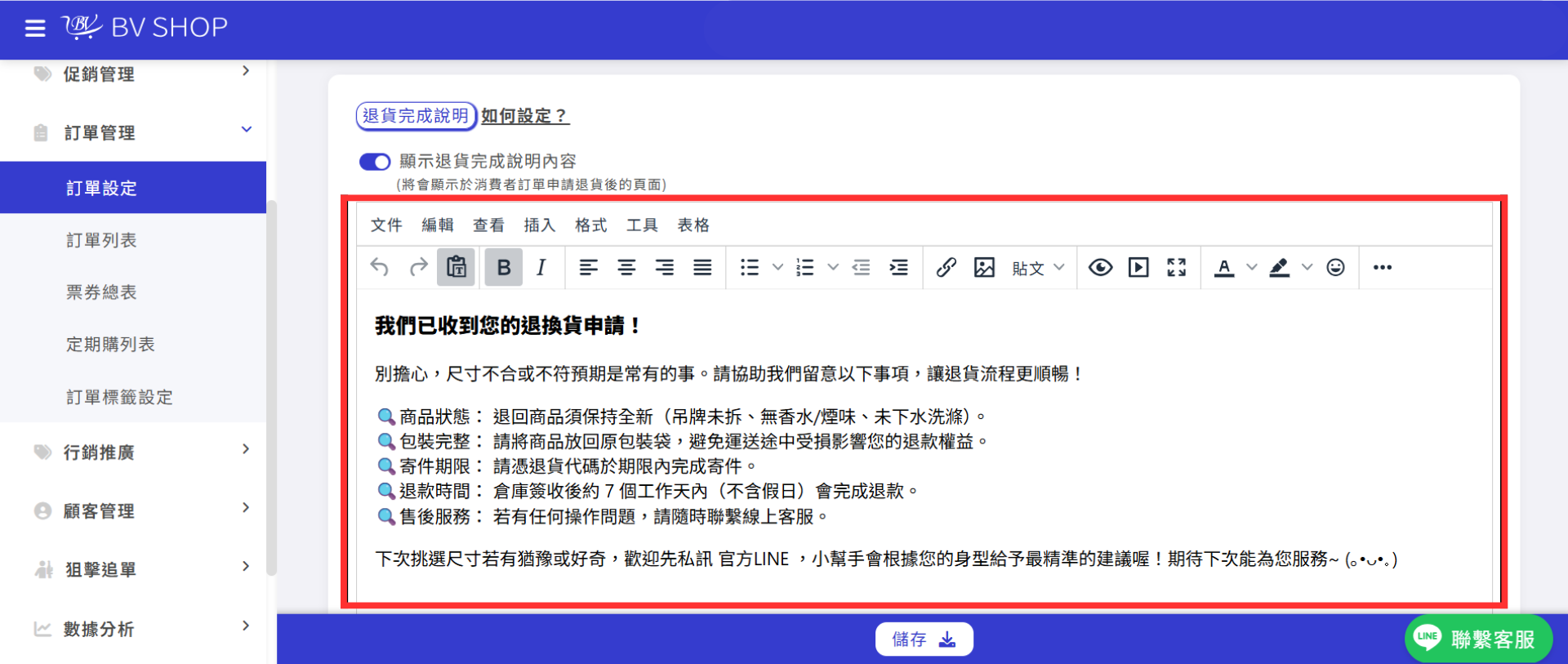Open the 表格 editor menu

(693, 225)
